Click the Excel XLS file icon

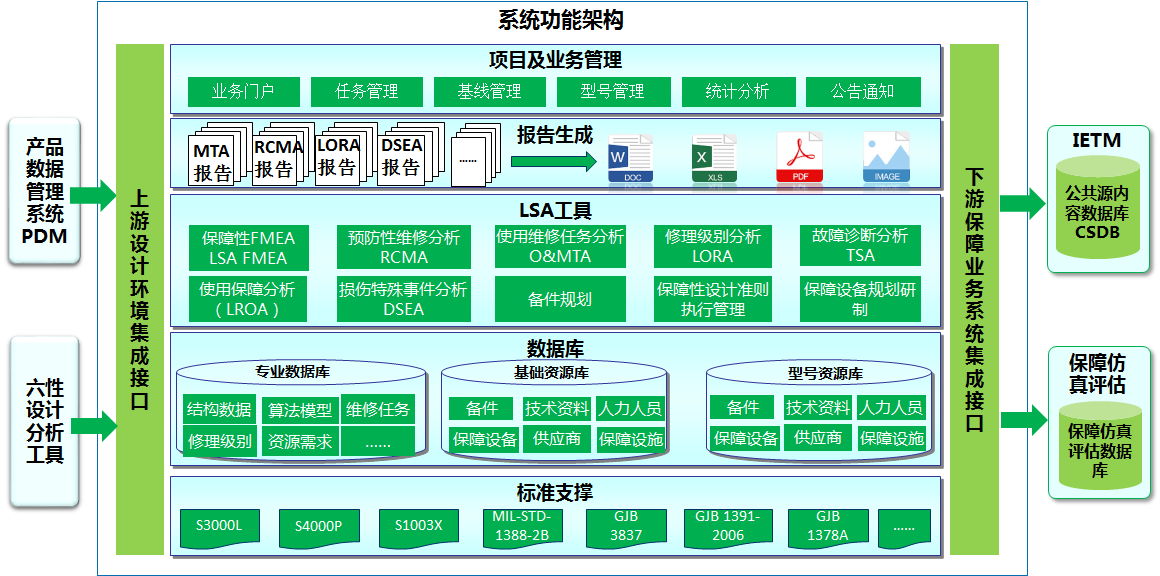coord(714,158)
